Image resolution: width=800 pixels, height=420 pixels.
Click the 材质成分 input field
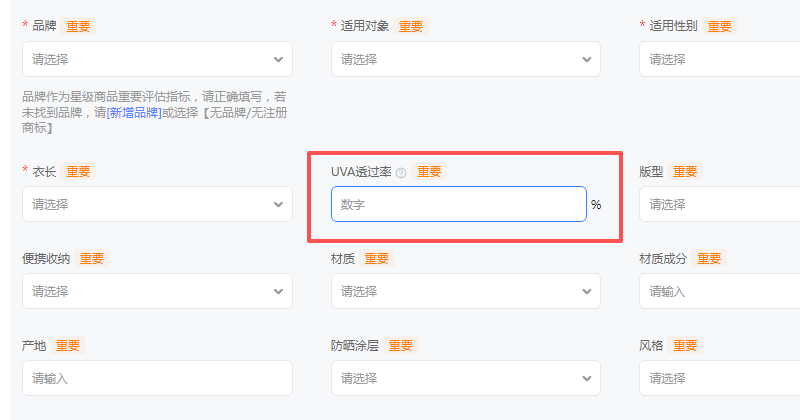720,292
